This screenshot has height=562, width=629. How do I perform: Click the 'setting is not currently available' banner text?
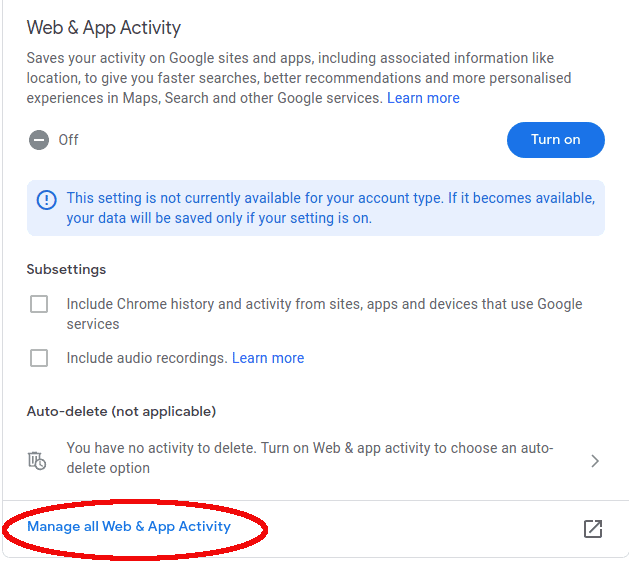pos(331,208)
